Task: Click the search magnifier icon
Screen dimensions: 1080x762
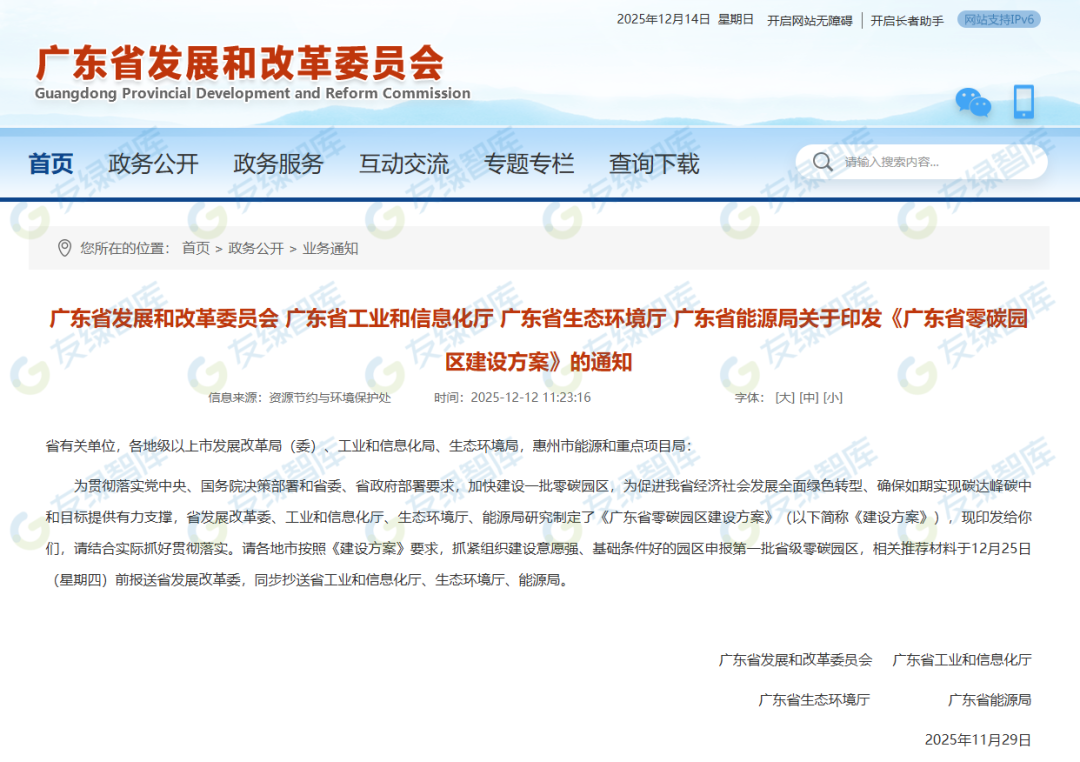Action: tap(822, 162)
